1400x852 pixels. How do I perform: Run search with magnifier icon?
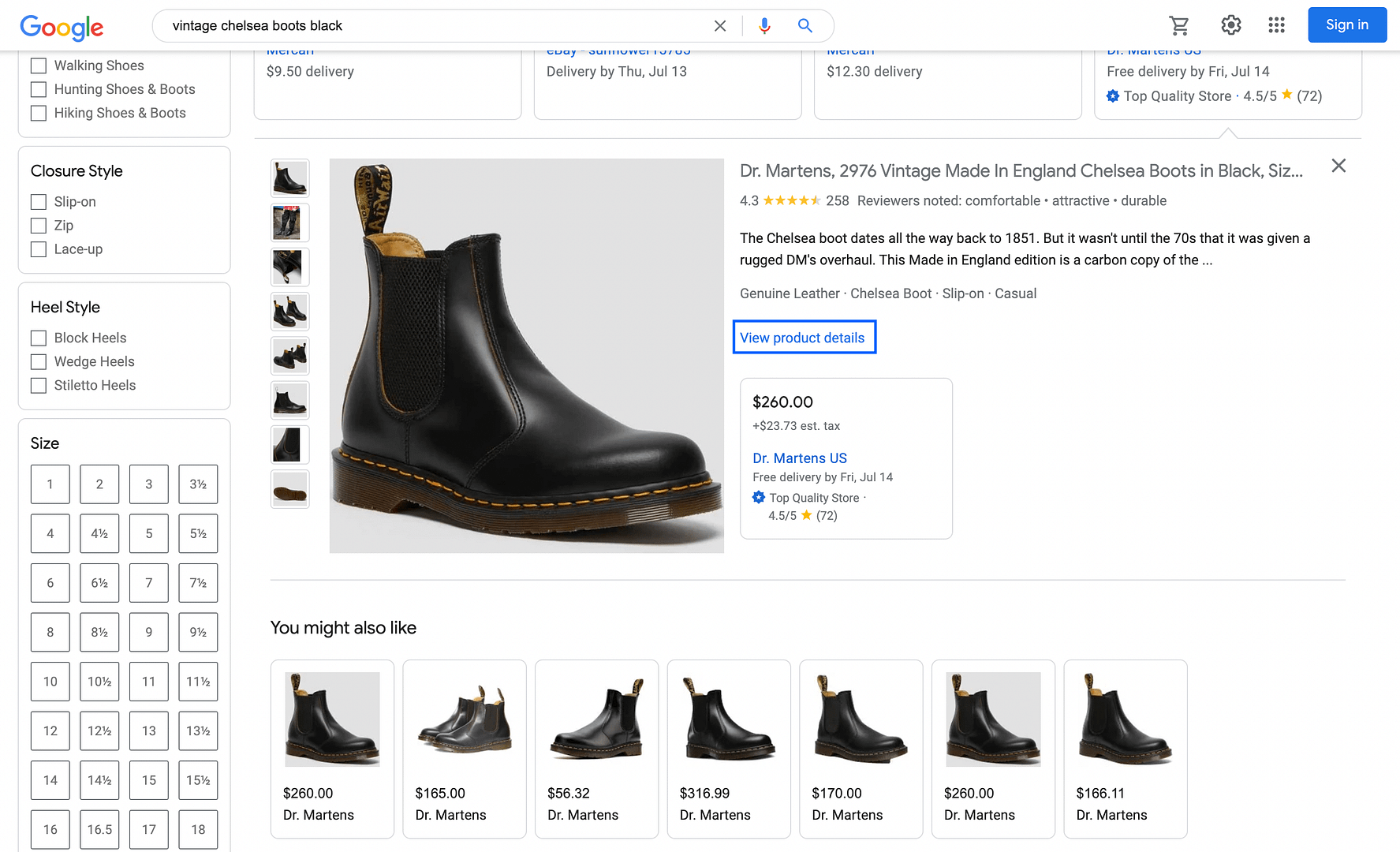[x=805, y=26]
